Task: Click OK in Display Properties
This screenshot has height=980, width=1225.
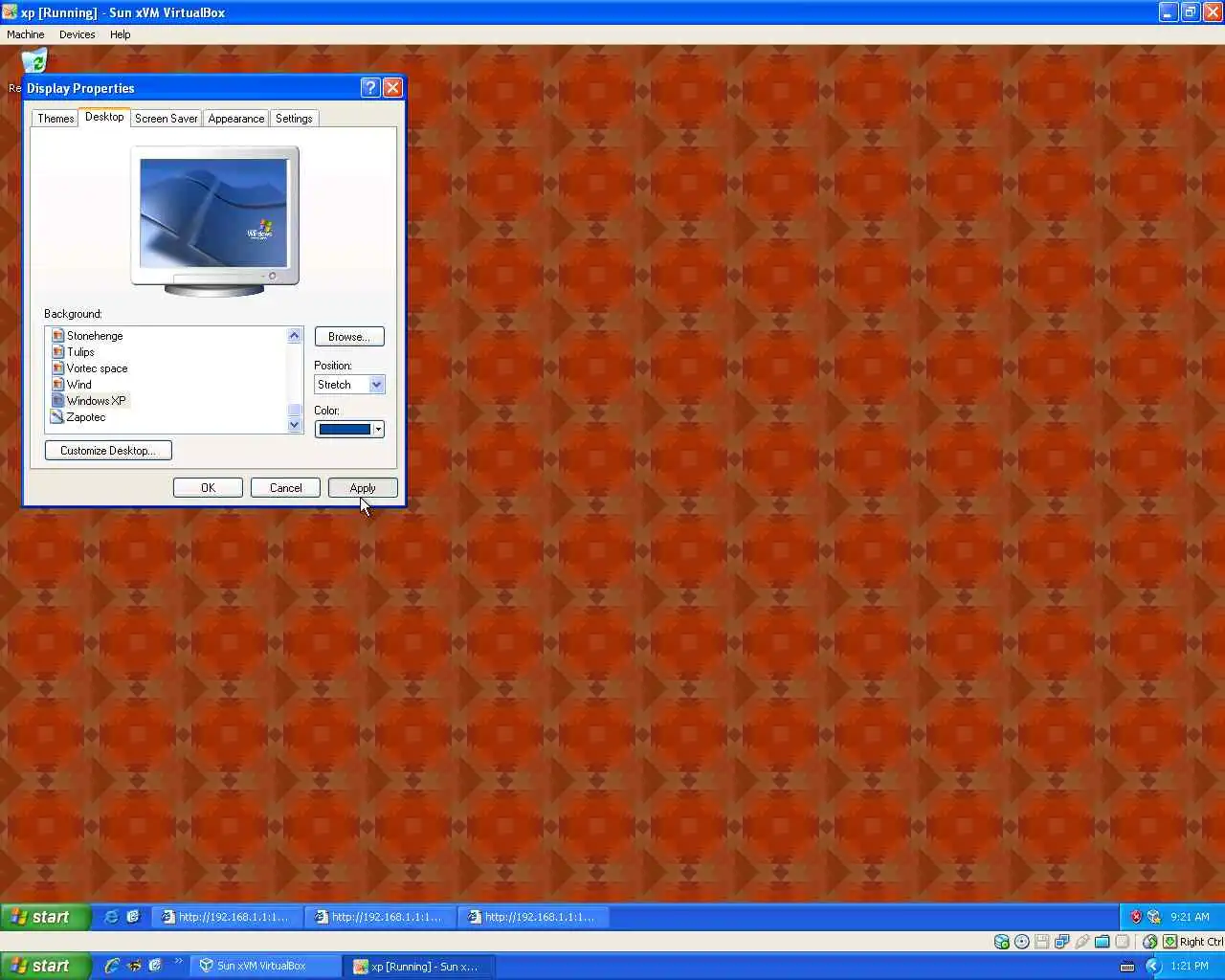Action: tap(208, 488)
